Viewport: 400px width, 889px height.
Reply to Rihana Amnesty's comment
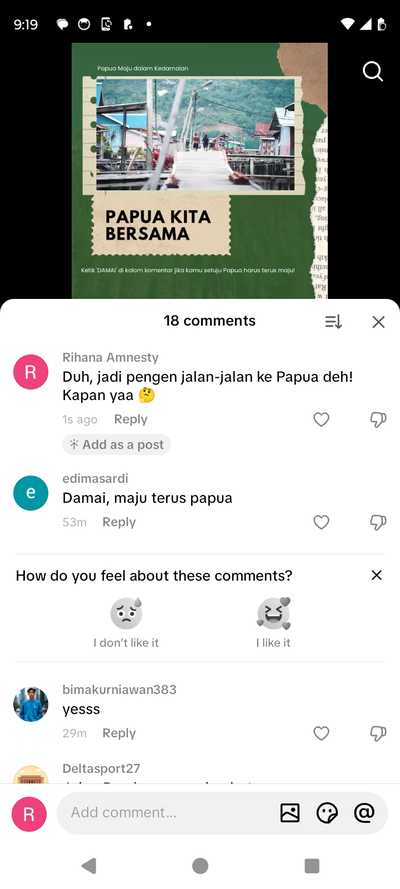[x=130, y=420]
